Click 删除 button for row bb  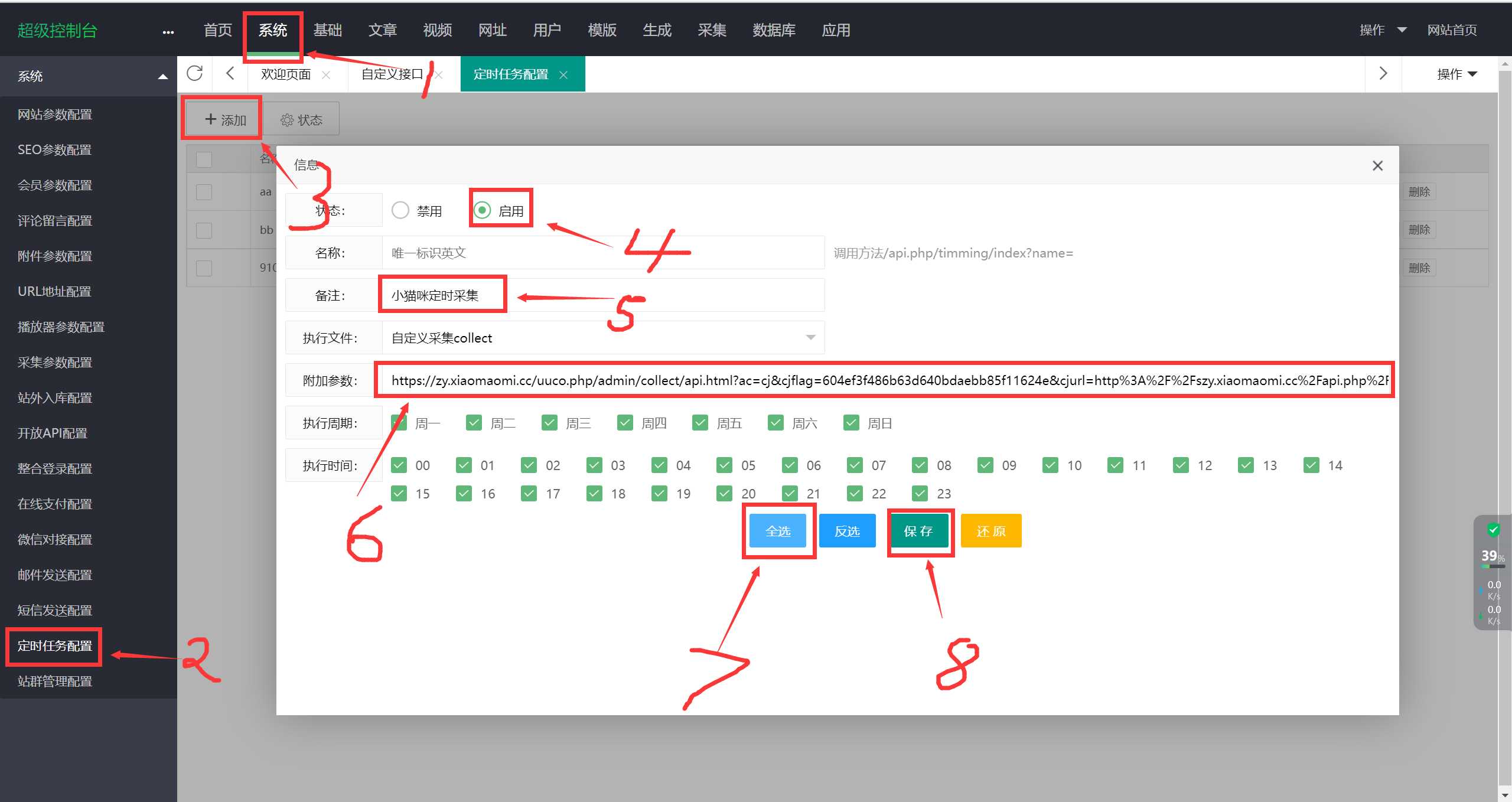pos(1419,230)
